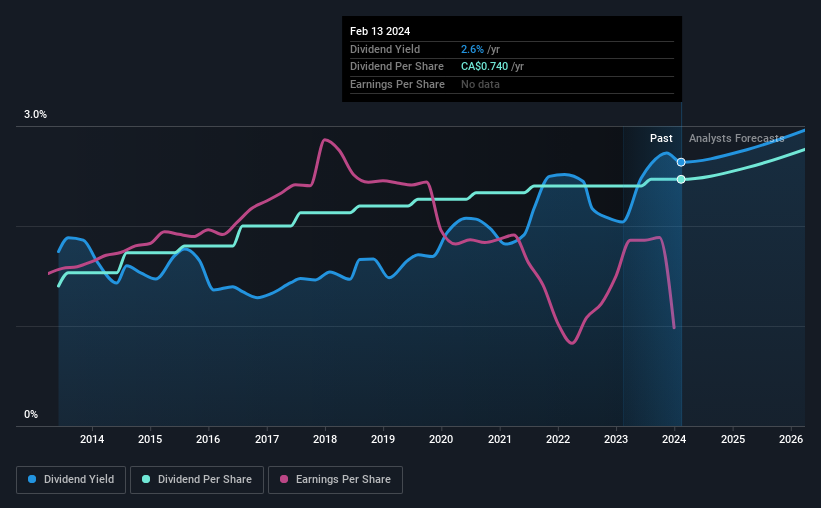Click the 3.0% y-axis label

(x=35, y=115)
